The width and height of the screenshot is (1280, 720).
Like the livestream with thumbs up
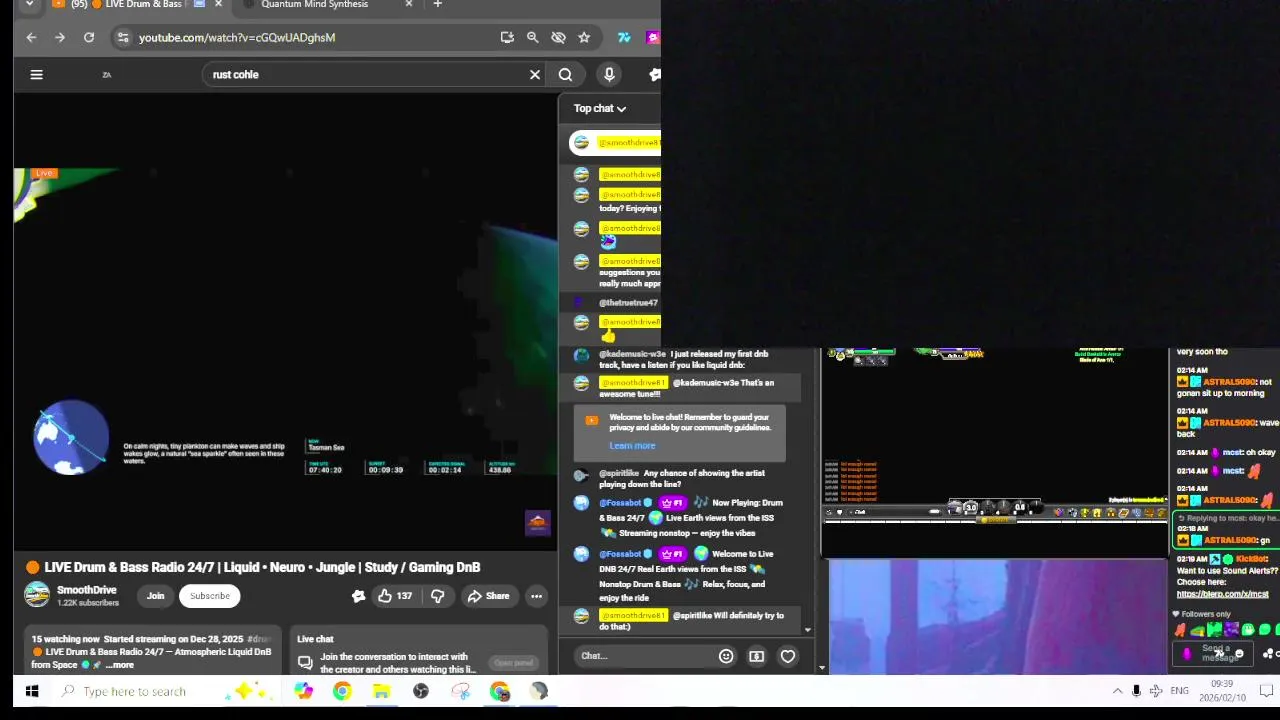pos(395,596)
